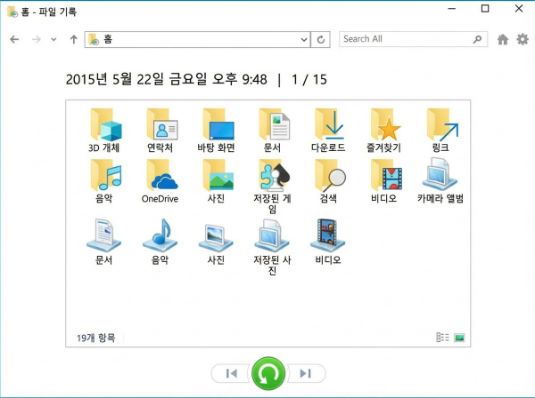Open the 저장된 게임 saved games folder

pyautogui.click(x=272, y=186)
